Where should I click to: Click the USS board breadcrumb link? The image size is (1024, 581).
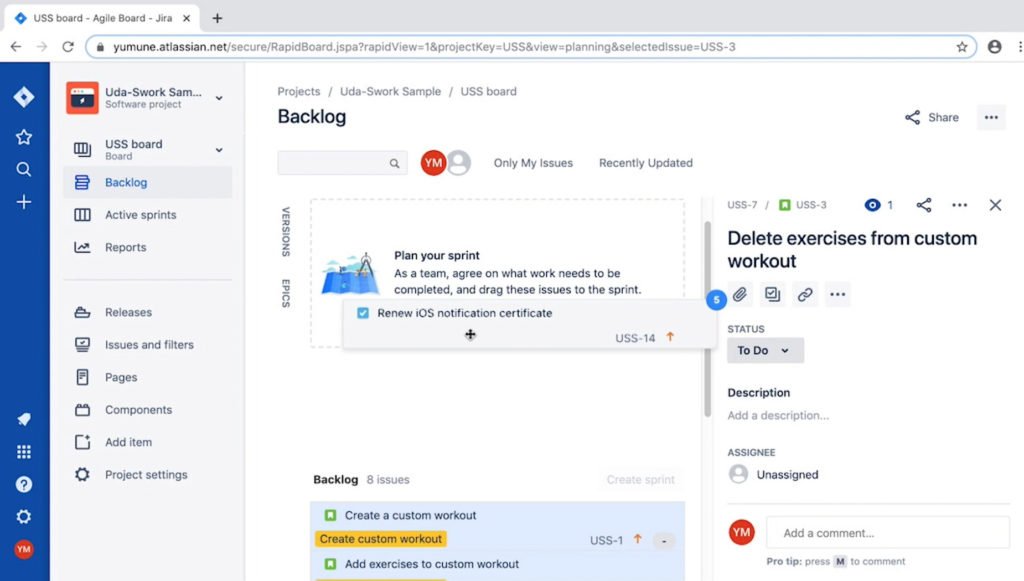pos(488,92)
